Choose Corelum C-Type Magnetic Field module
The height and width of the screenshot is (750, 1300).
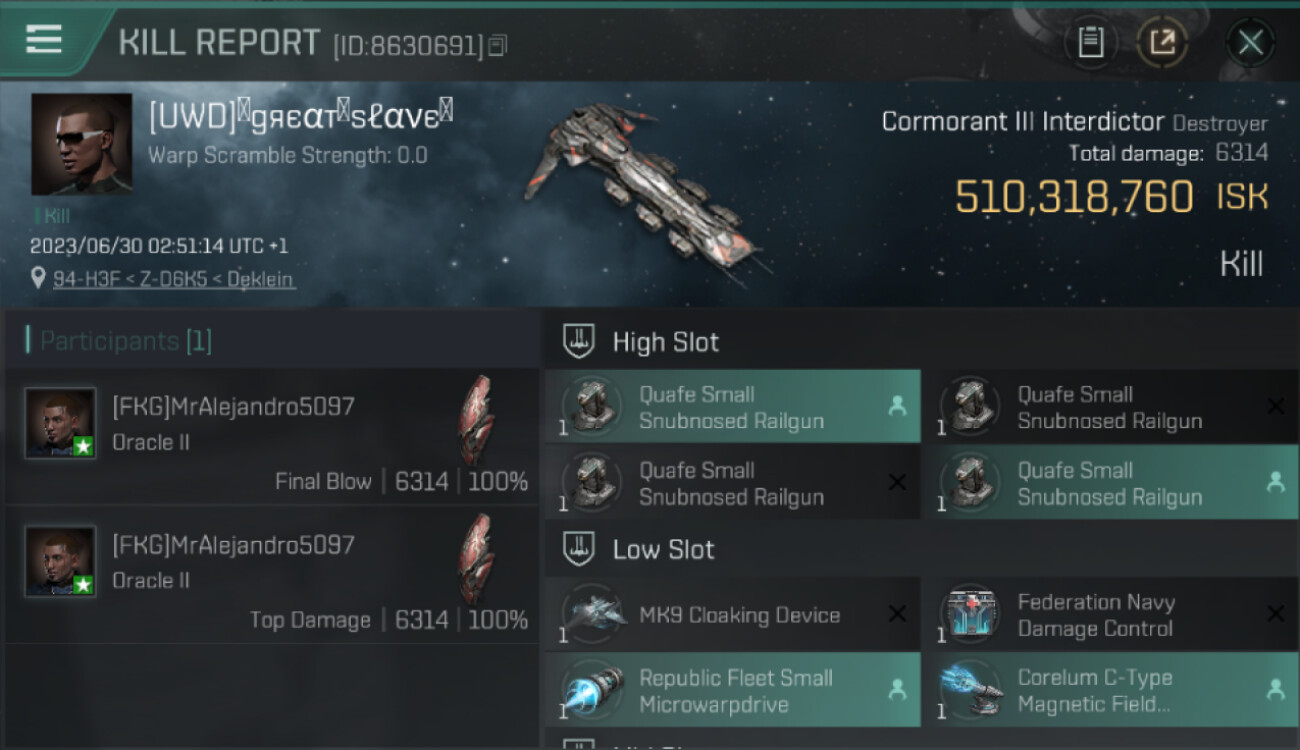[1110, 690]
